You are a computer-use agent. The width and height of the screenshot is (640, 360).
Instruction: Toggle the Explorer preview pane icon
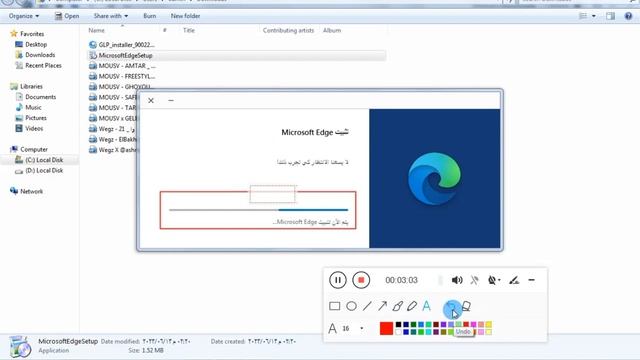611,16
